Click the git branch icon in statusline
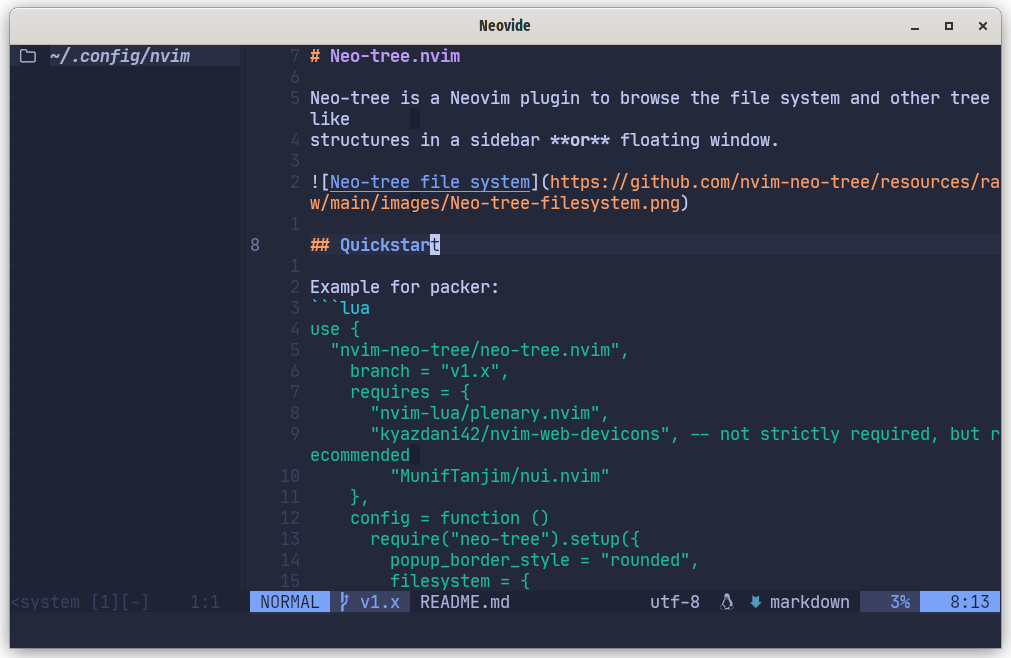 (342, 602)
